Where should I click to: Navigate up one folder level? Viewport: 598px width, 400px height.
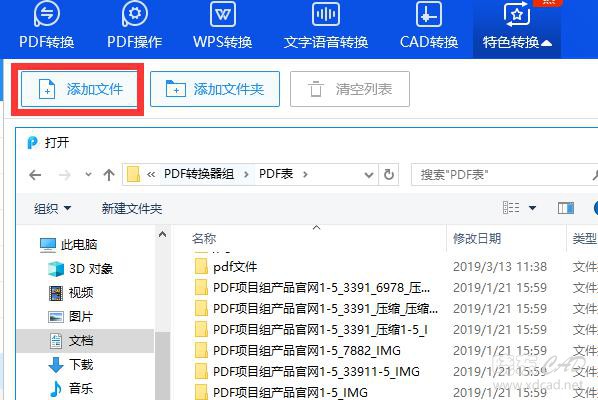pyautogui.click(x=109, y=175)
